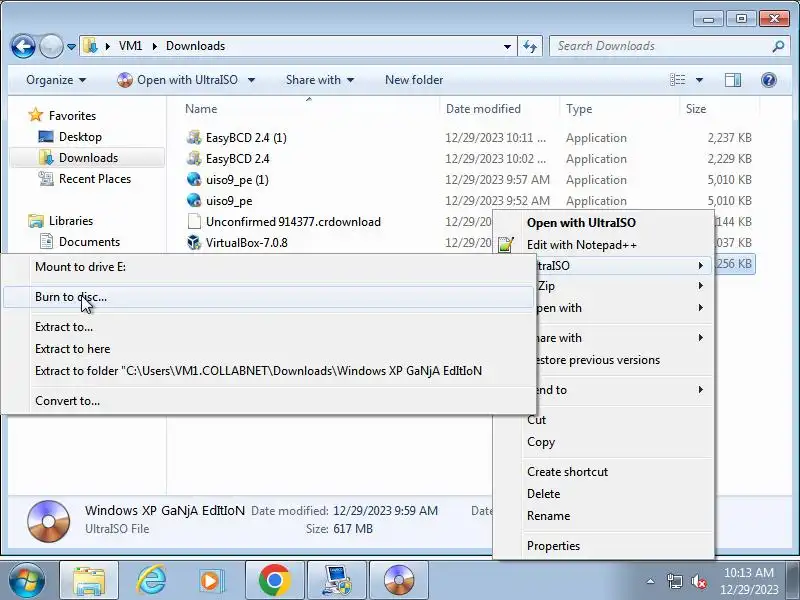
Task: Choose Extract to folder Windows XP GaNjA EdItIoN
Action: [268, 371]
